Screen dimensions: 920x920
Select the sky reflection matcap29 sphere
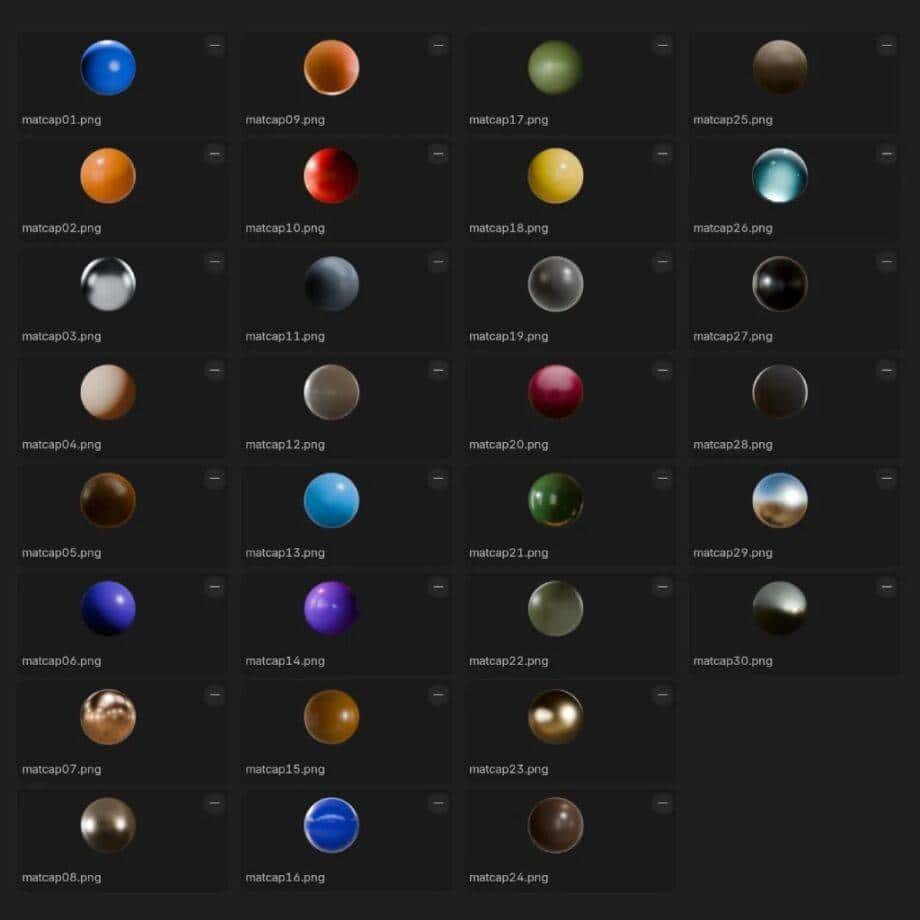pos(780,500)
